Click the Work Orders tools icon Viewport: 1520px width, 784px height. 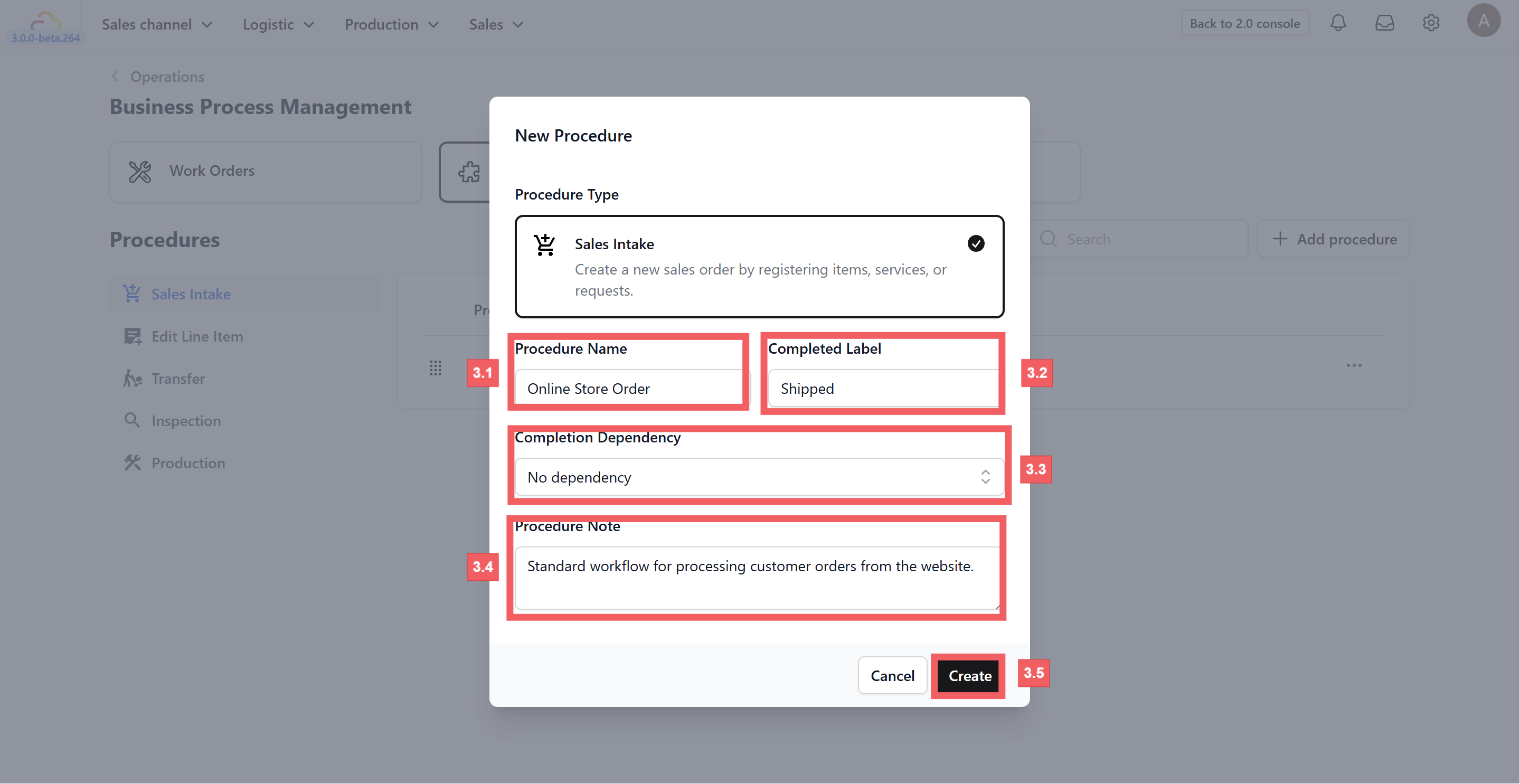(x=140, y=172)
